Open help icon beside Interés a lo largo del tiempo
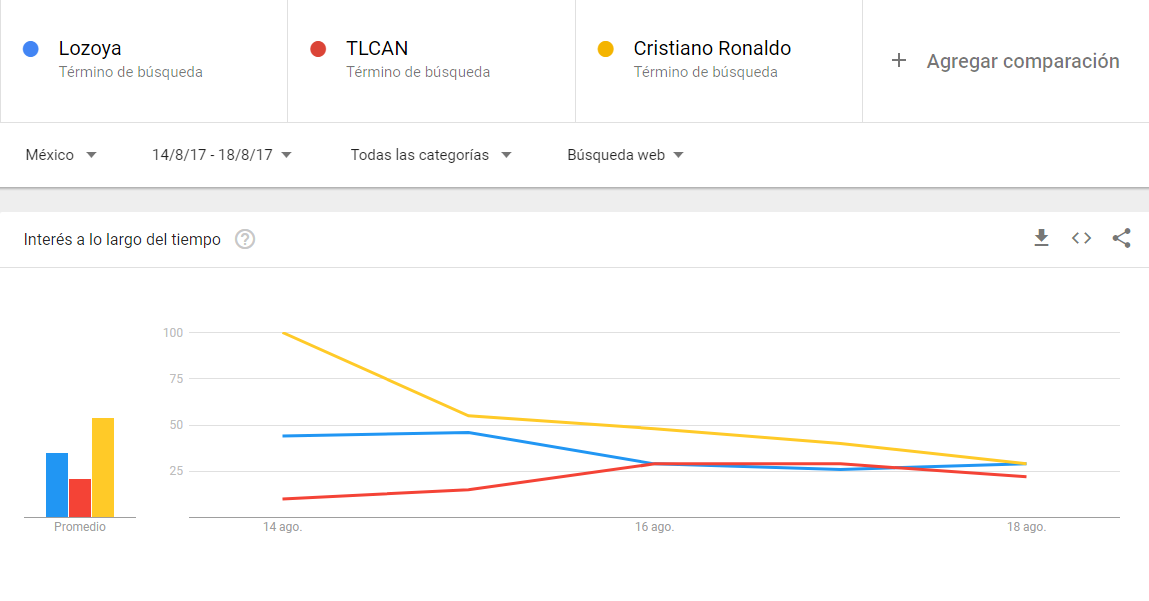The width and height of the screenshot is (1149, 601). point(245,239)
